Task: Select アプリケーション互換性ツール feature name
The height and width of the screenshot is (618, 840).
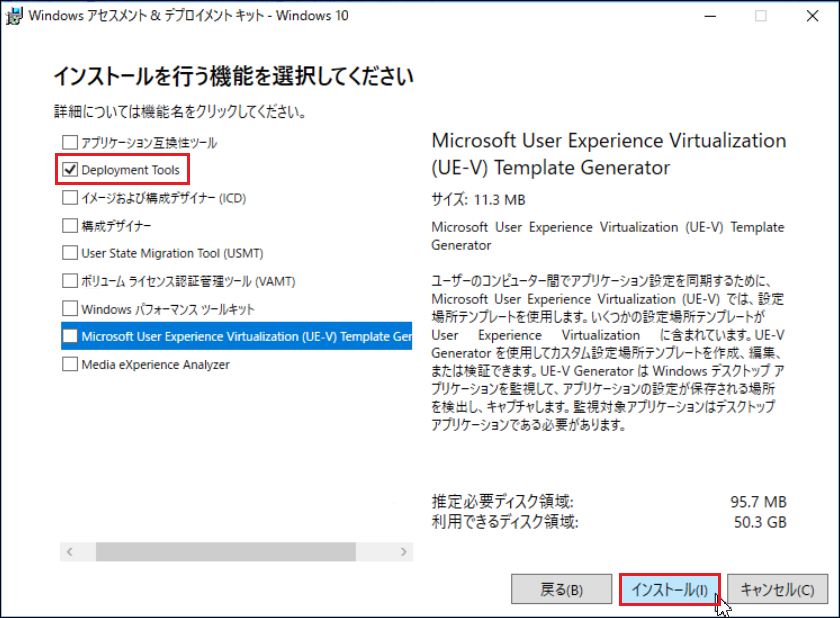Action: click(x=149, y=142)
